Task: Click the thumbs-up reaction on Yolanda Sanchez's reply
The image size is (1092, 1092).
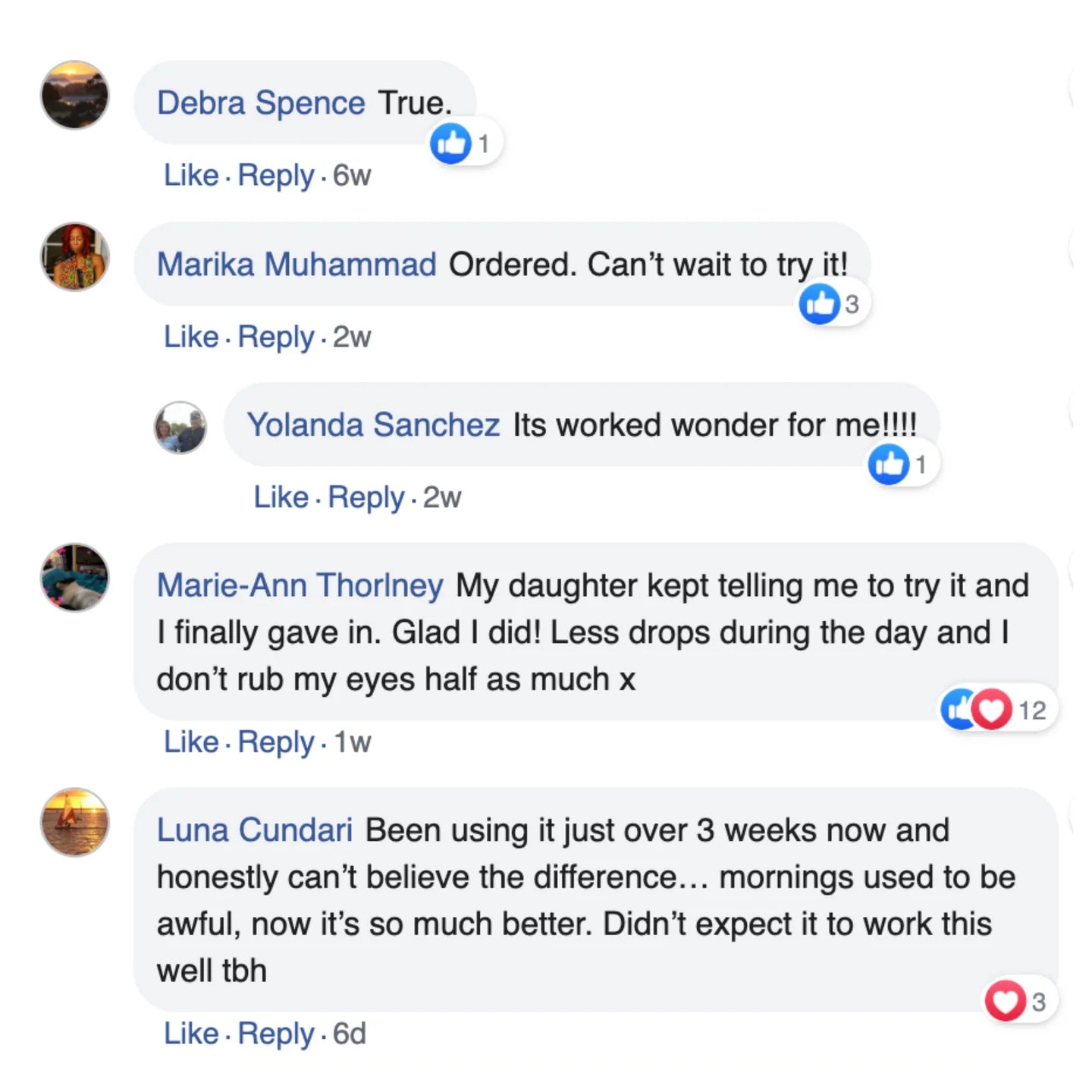Action: pos(889,464)
